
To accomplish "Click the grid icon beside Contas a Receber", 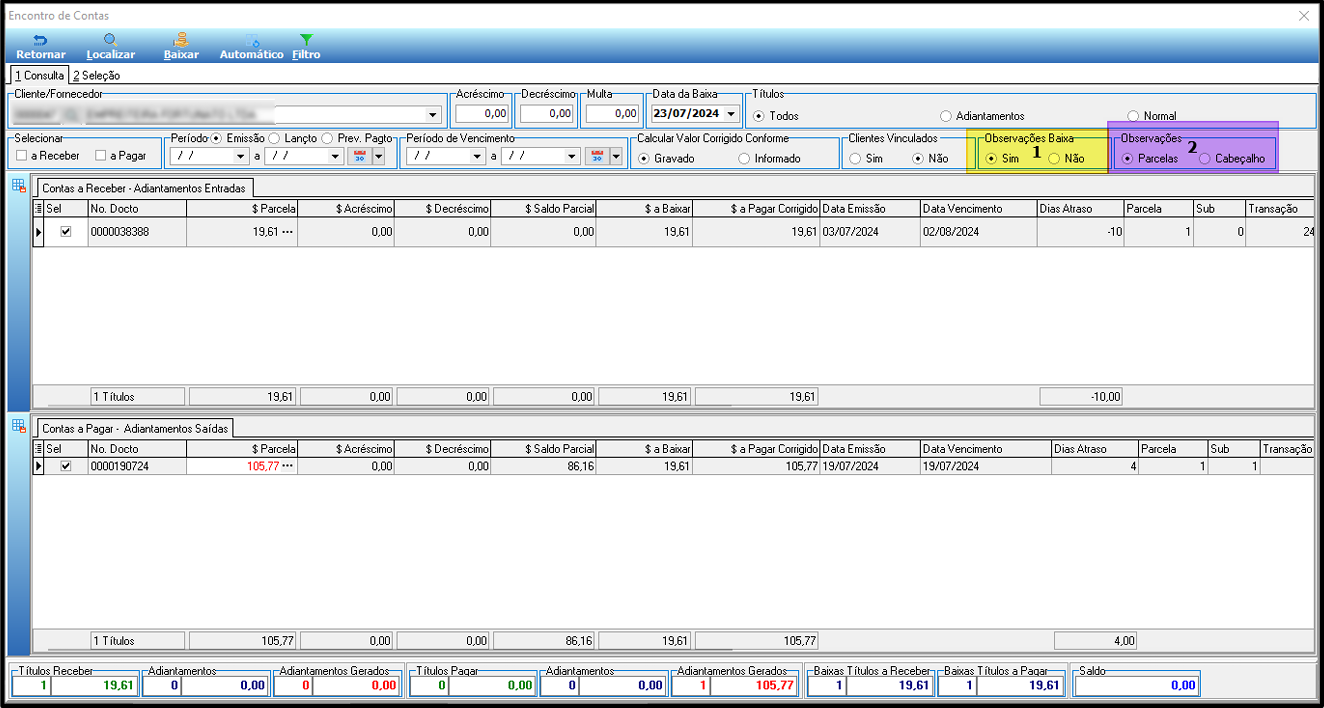I will point(18,185).
